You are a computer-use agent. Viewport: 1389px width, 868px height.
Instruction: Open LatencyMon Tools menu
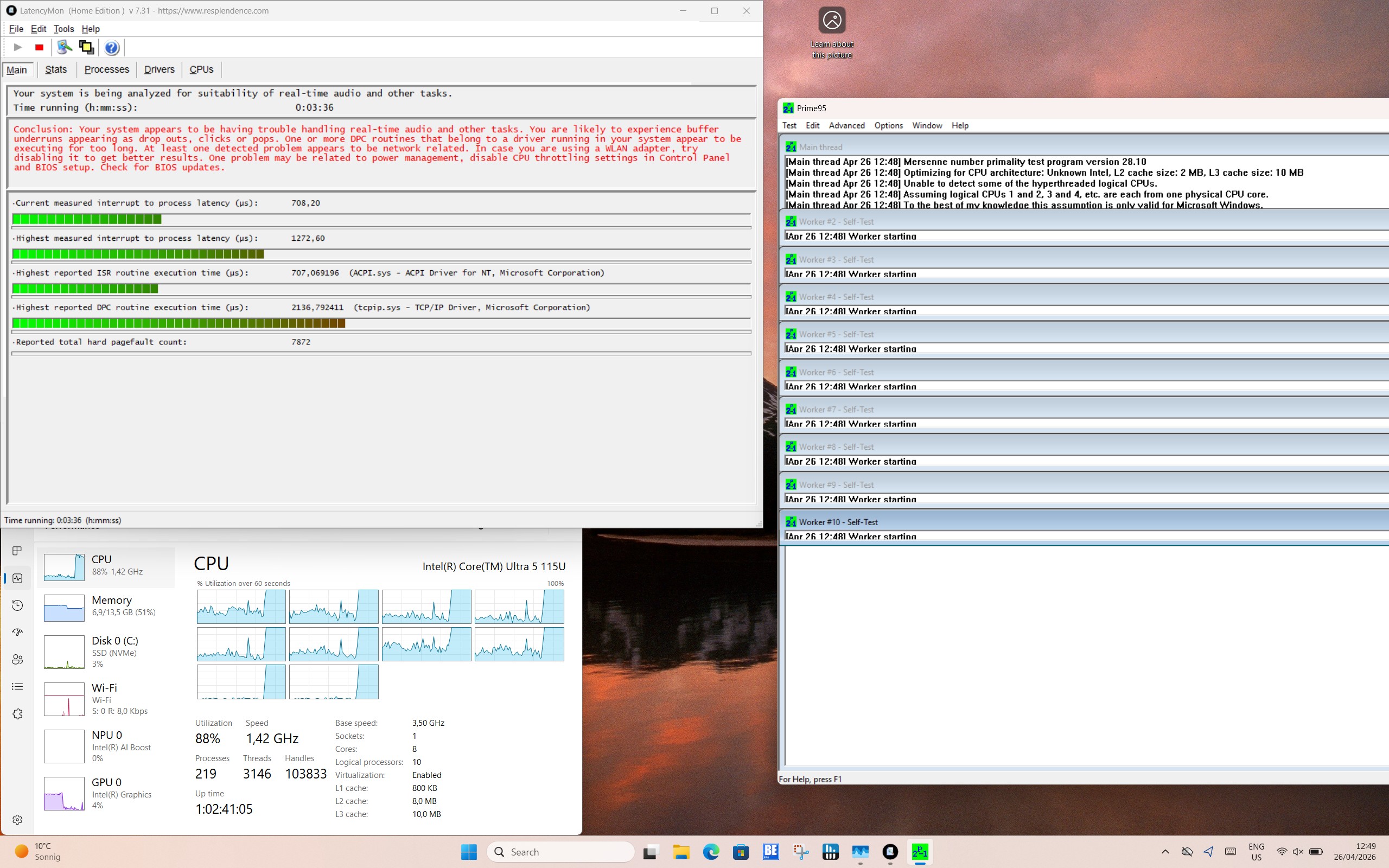pos(63,29)
